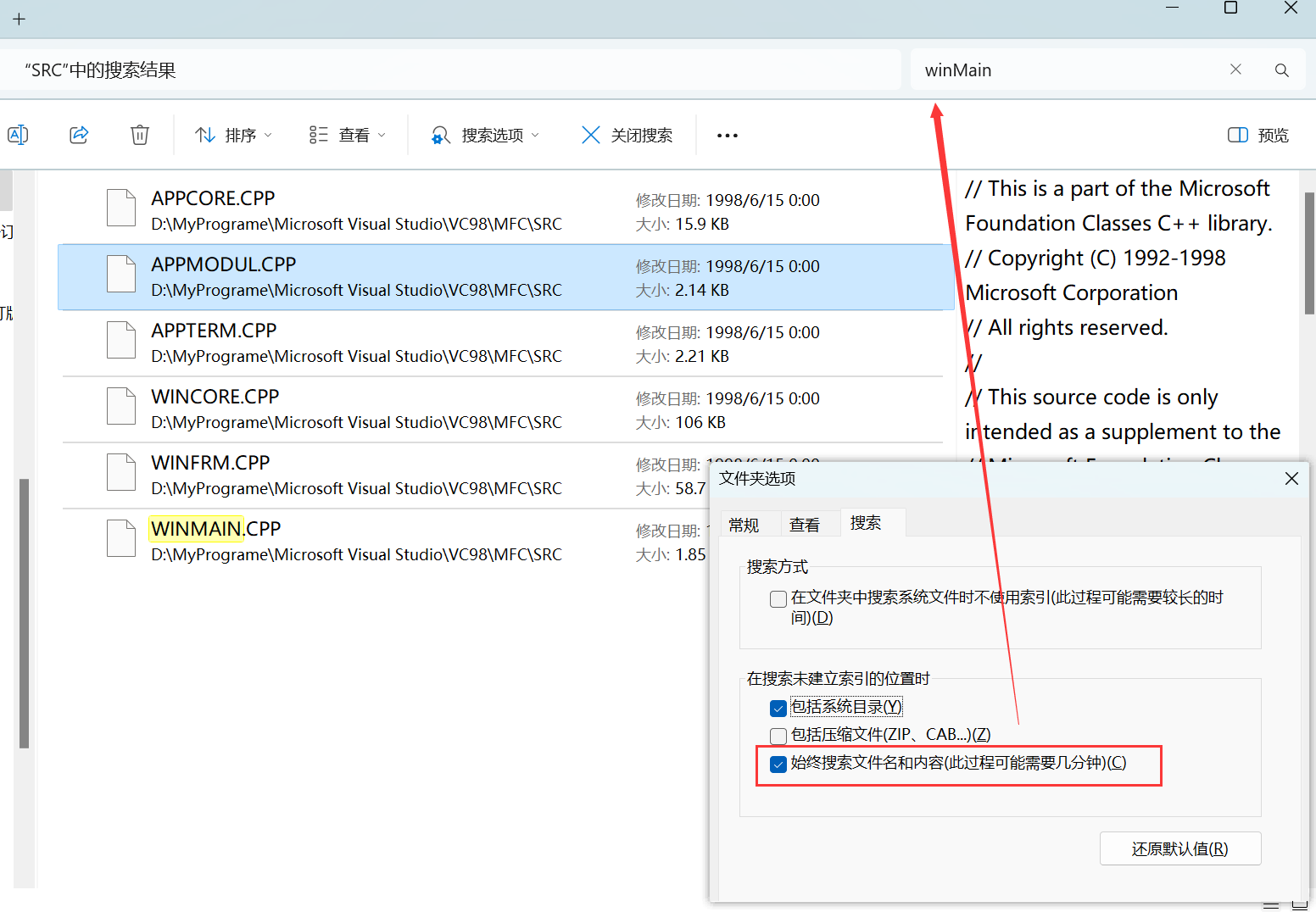1316x912 pixels.
Task: Click the delete trash icon
Action: coord(140,135)
